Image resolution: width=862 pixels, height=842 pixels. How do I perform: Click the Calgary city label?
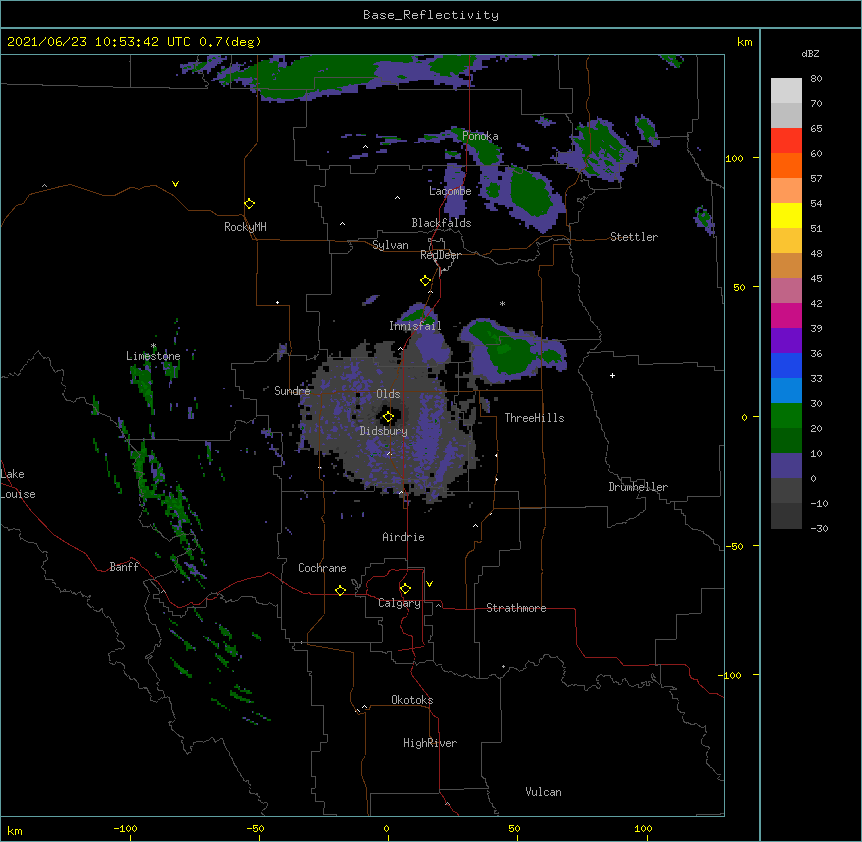pos(399,603)
